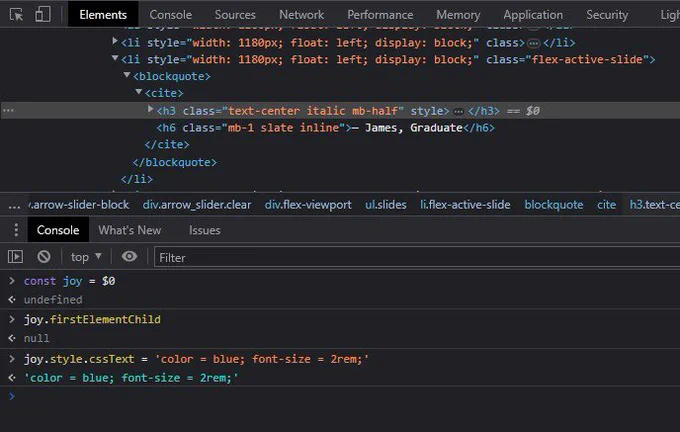The image size is (680, 432).
Task: Collapse the cite node
Action: [x=139, y=92]
